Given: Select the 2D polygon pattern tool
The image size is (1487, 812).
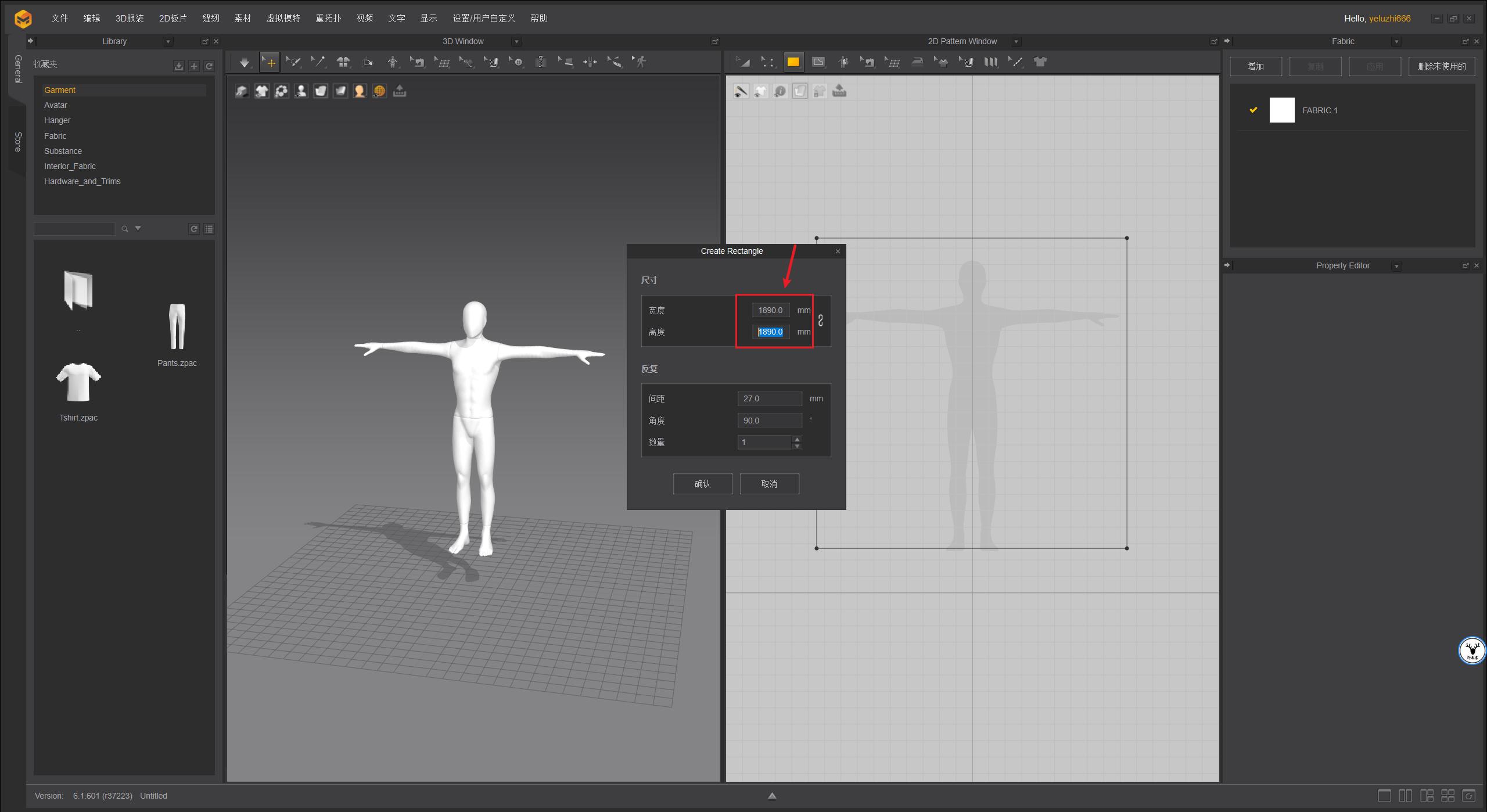Looking at the screenshot, I should coord(818,62).
